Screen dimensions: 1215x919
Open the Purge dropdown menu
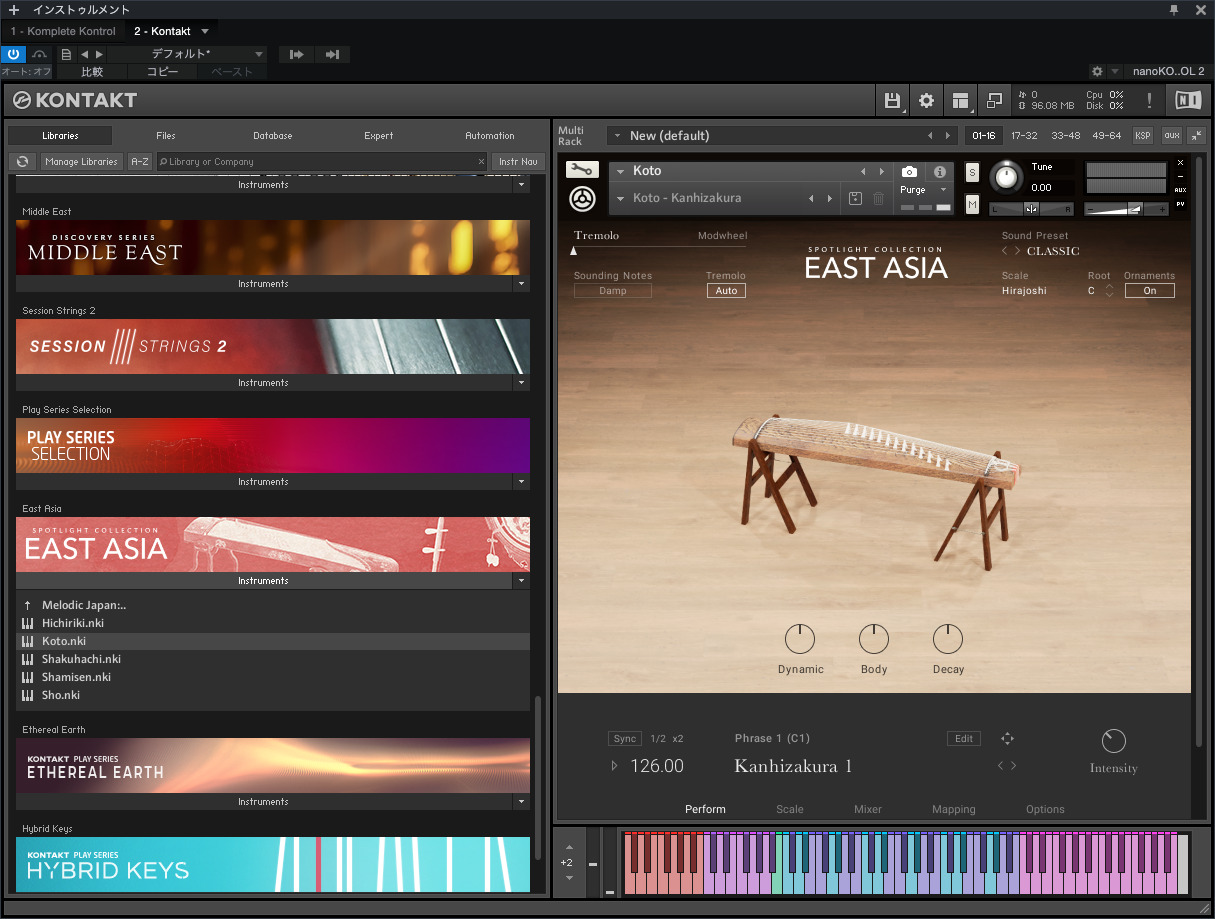coord(943,190)
